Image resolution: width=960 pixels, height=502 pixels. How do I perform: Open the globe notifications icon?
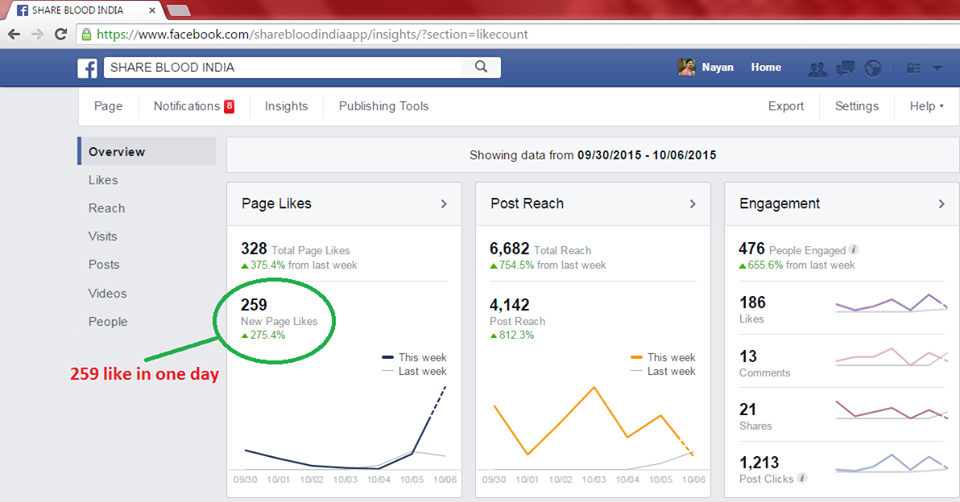[873, 68]
